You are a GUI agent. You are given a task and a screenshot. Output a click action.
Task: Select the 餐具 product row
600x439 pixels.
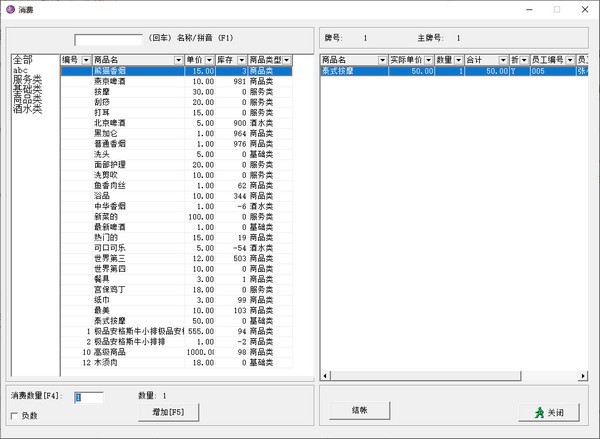(x=177, y=279)
